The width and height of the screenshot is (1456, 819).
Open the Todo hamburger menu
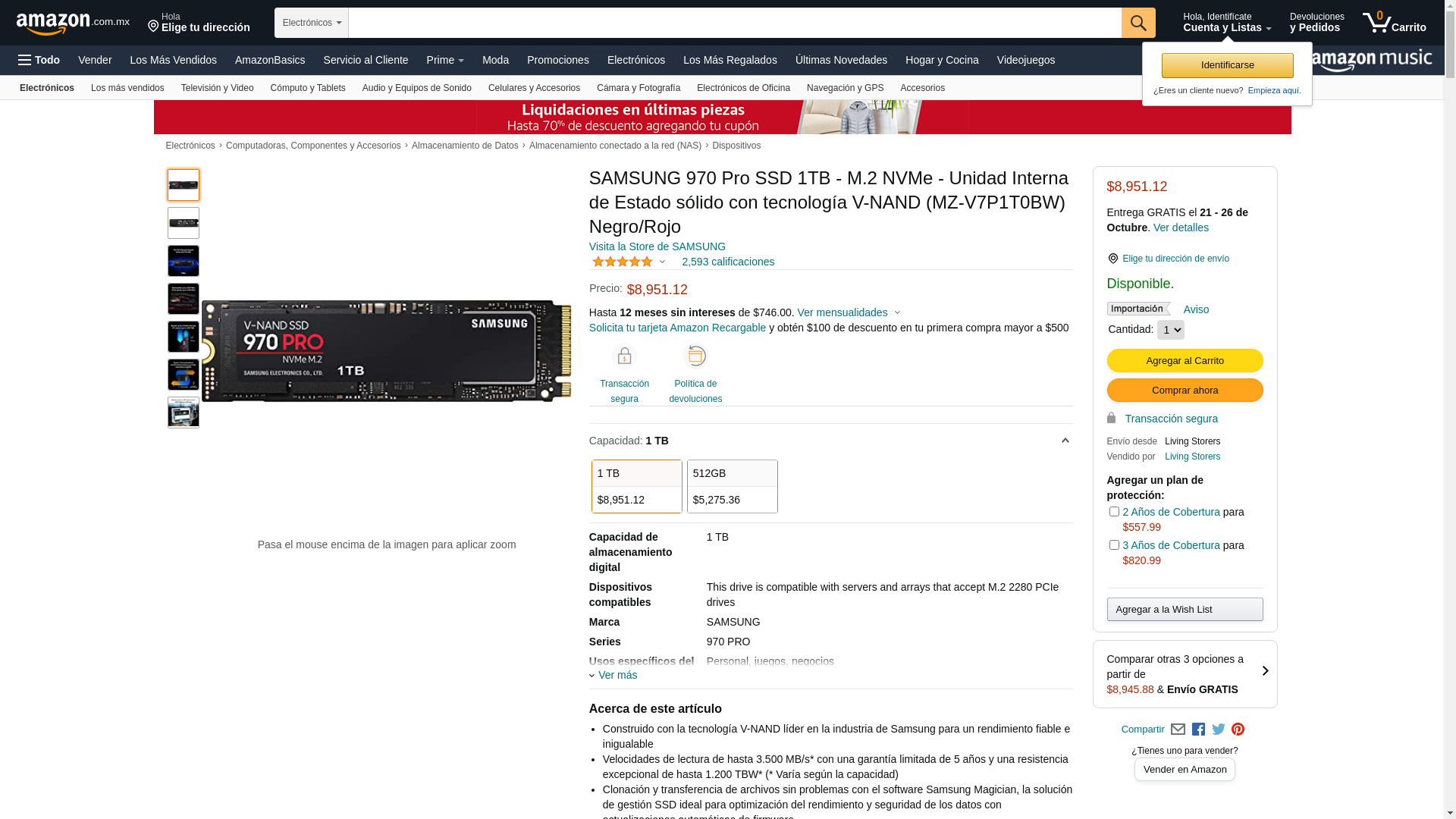pyautogui.click(x=39, y=60)
